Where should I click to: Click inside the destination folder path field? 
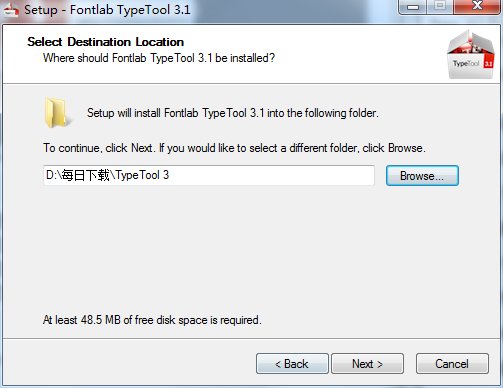click(209, 175)
